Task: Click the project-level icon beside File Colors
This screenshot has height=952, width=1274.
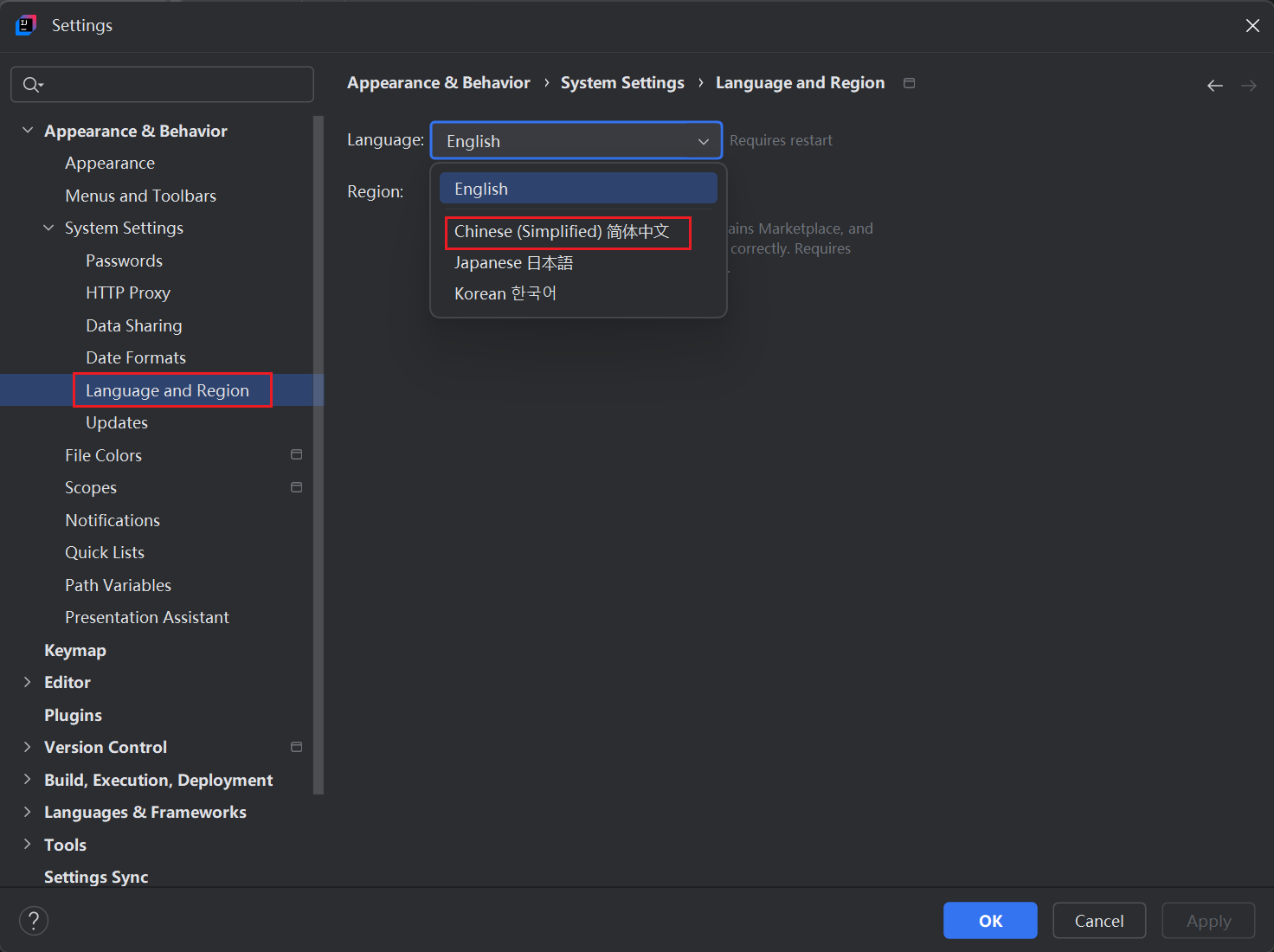Action: (296, 454)
